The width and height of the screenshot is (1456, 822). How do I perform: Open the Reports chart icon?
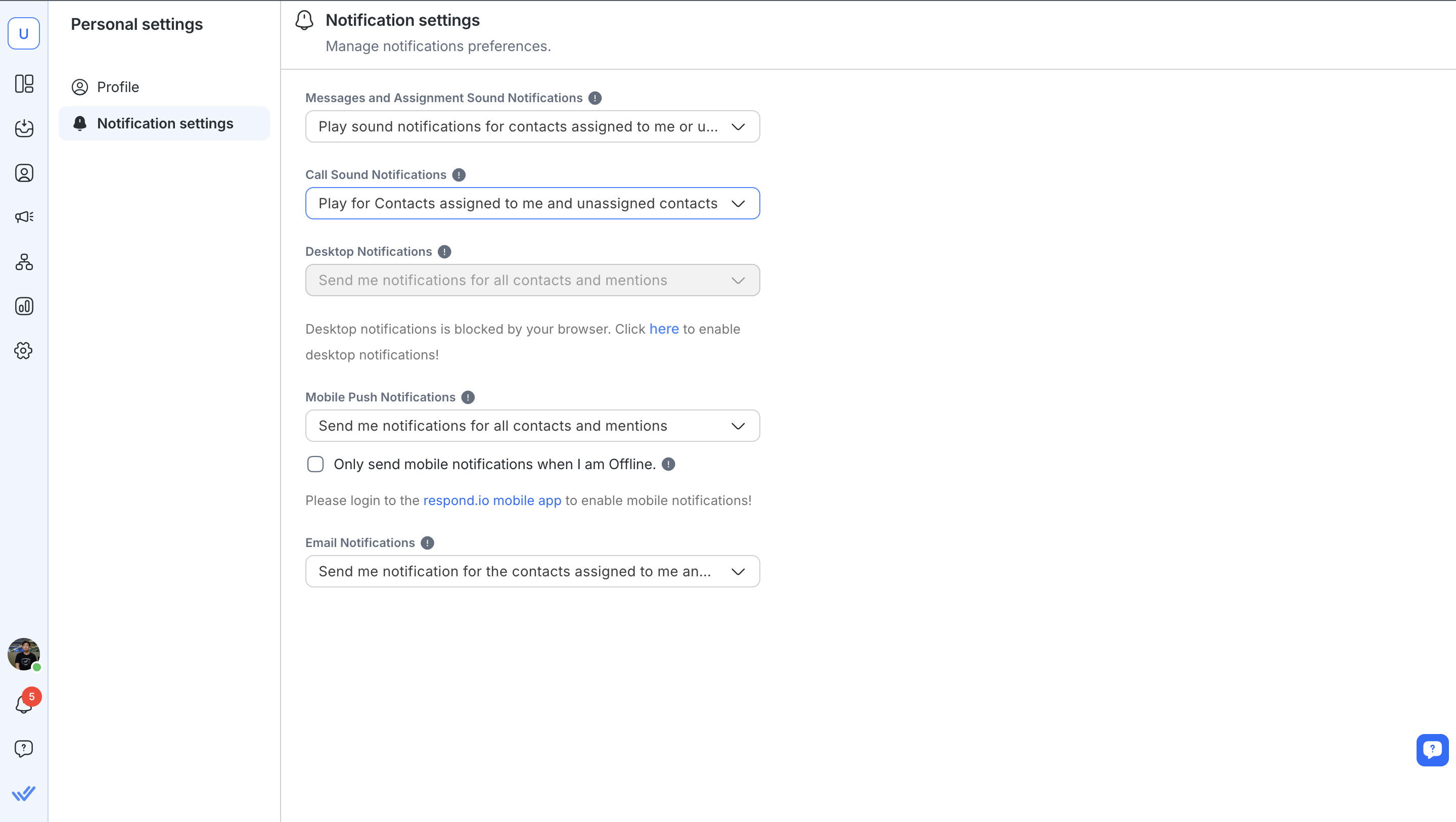tap(24, 306)
